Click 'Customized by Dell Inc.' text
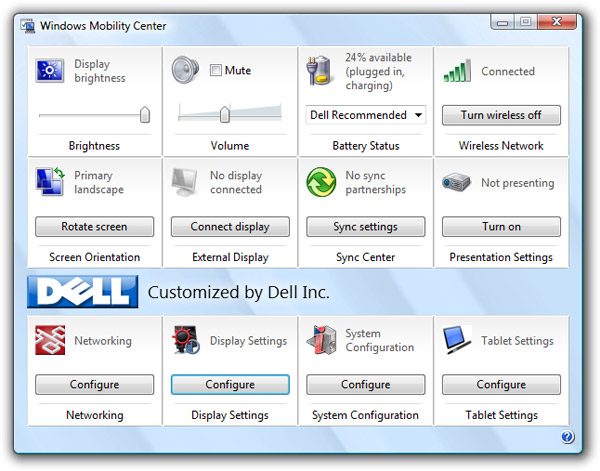The image size is (600, 471). pyautogui.click(x=238, y=292)
